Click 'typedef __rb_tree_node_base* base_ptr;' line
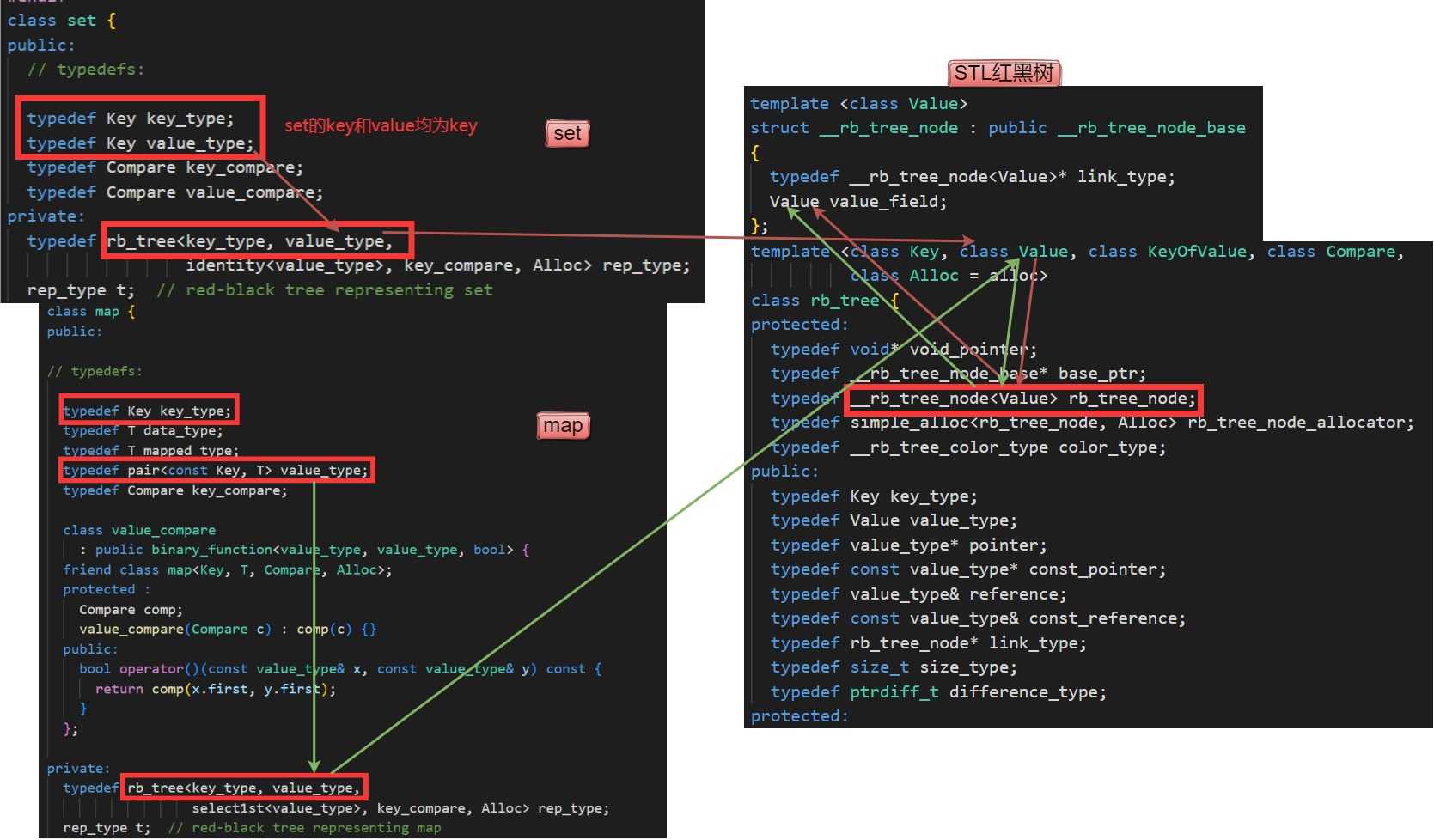 [959, 374]
